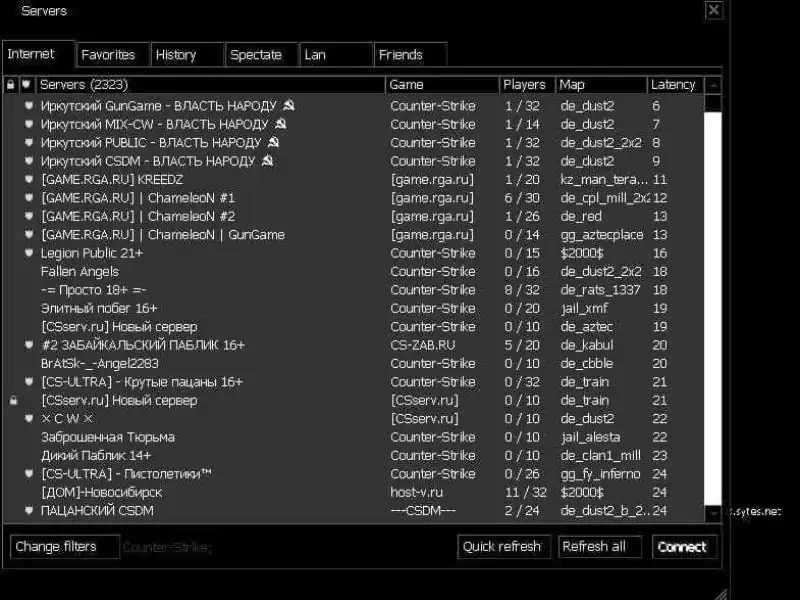
Task: Click shield icon on ChameleoN #2 row
Action: coord(29,216)
